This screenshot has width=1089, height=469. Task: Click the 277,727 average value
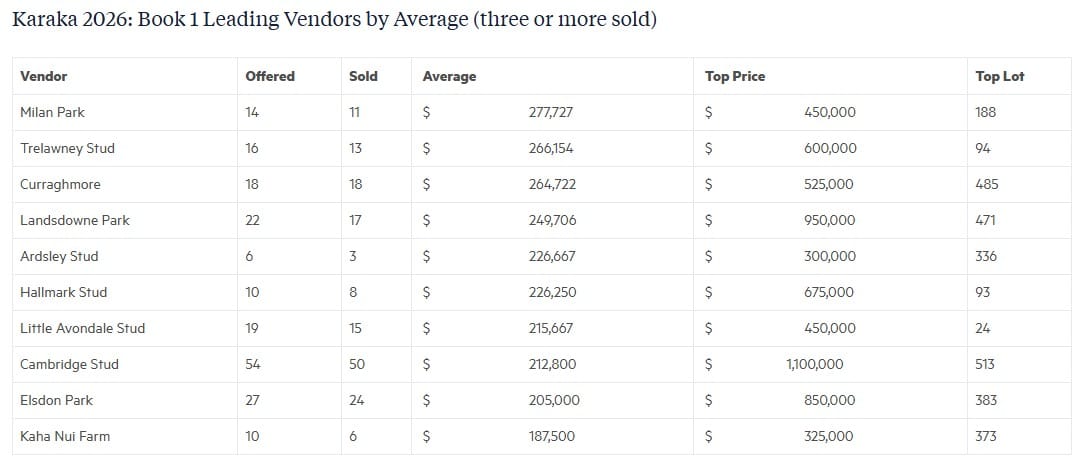(x=551, y=113)
